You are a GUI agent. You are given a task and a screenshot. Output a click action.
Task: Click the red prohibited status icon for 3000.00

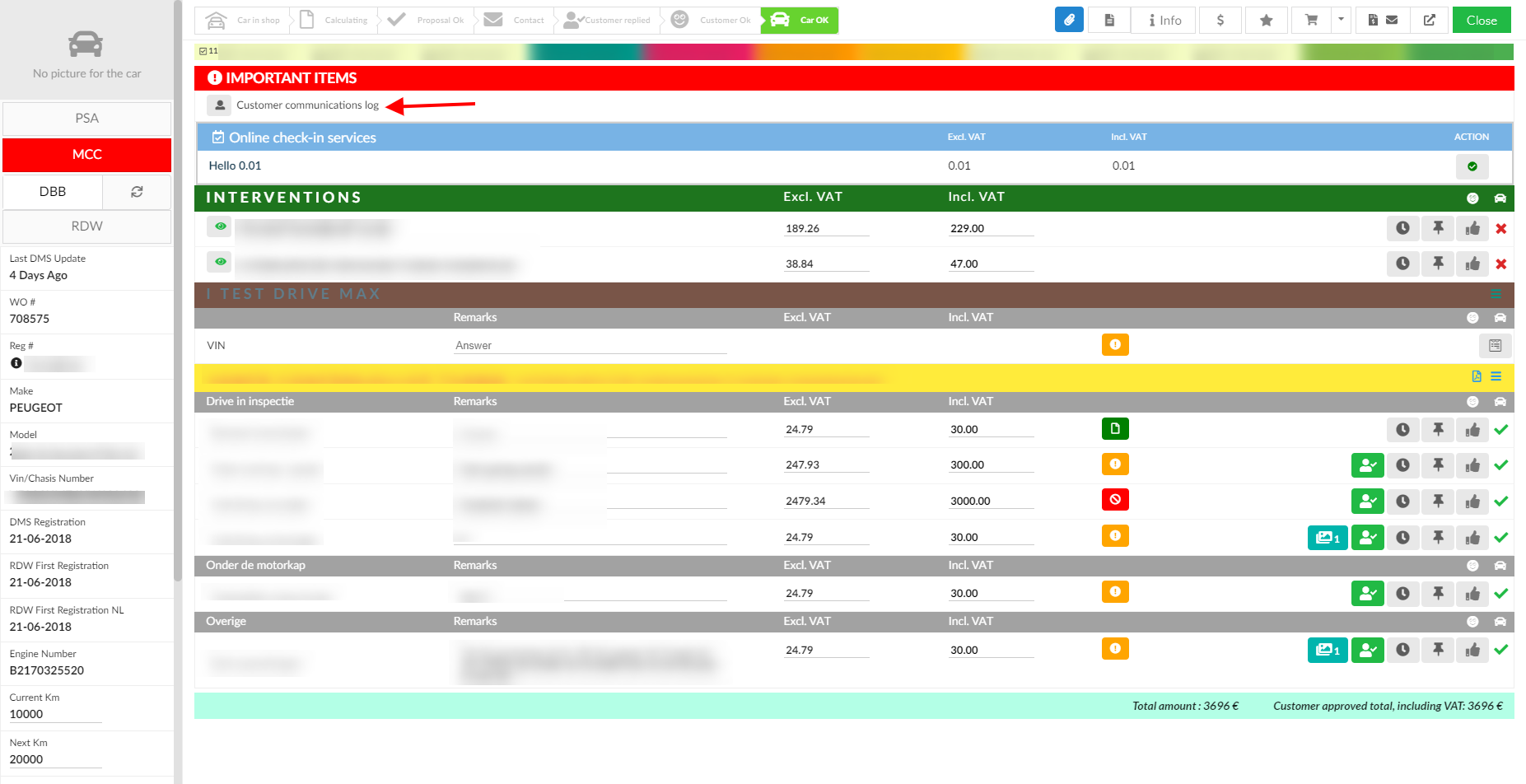point(1115,500)
